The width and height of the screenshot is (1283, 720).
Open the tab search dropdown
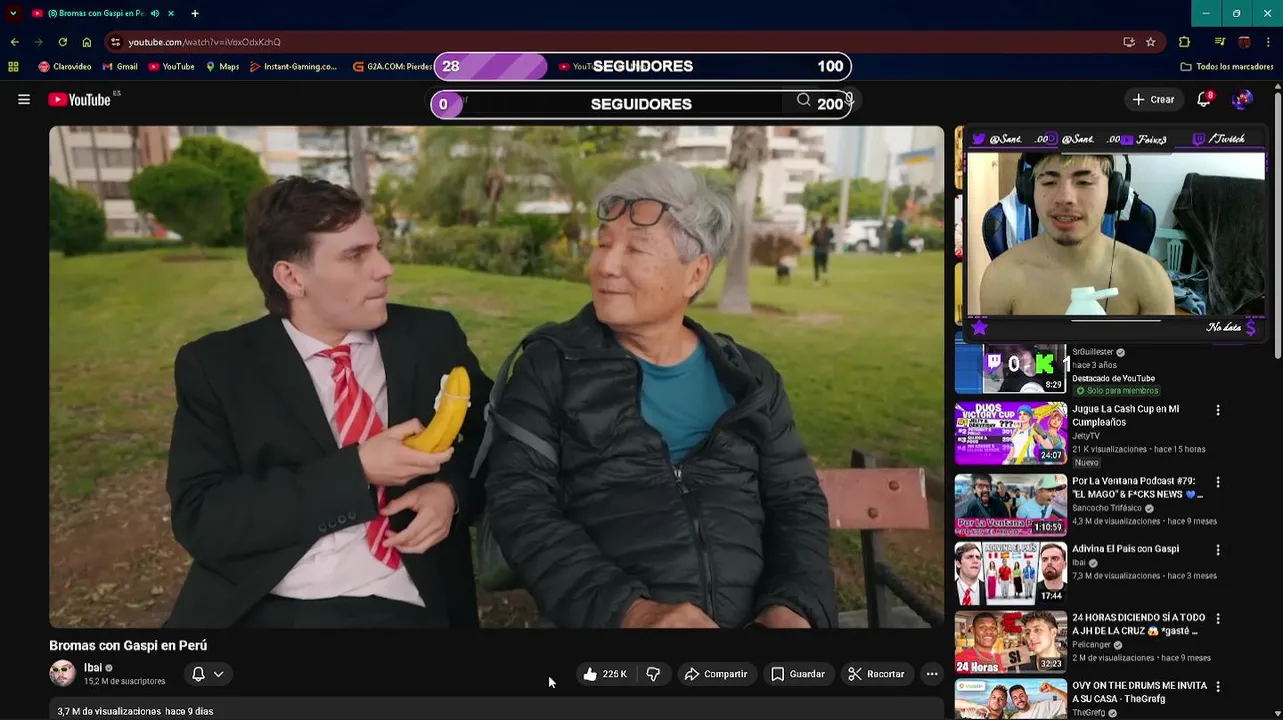pos(13,13)
